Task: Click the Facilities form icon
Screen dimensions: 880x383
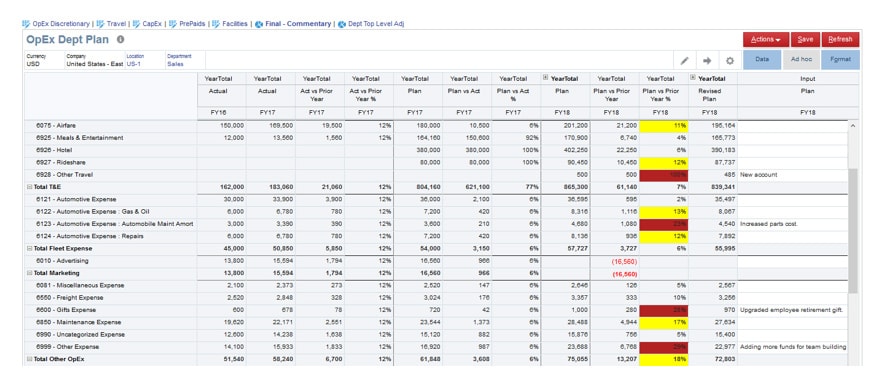Action: pyautogui.click(x=216, y=24)
